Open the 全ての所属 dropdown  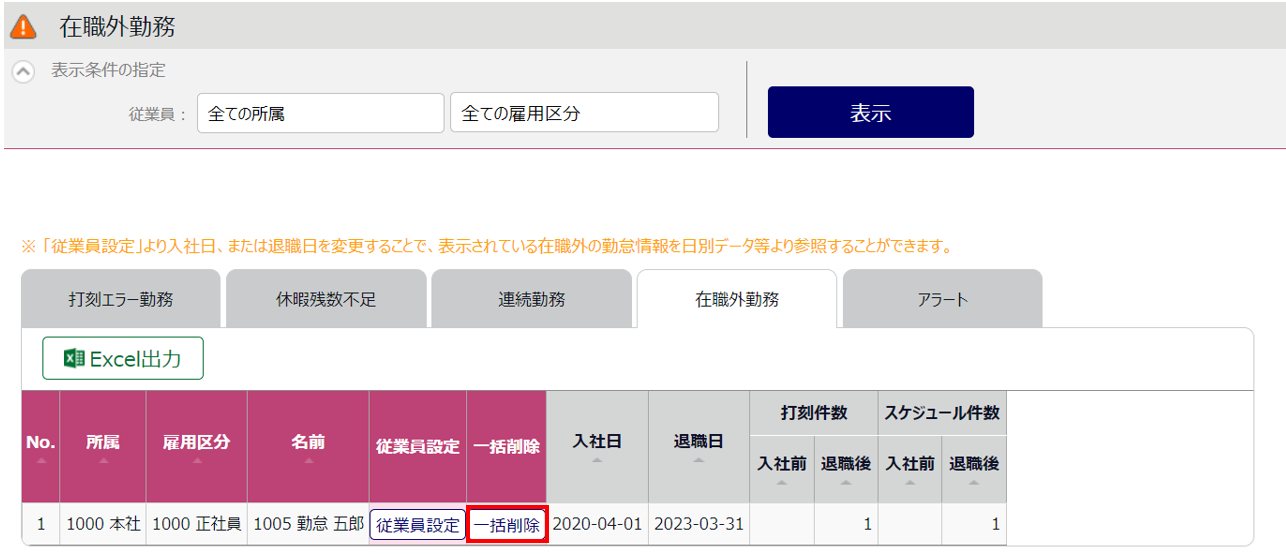(x=320, y=113)
